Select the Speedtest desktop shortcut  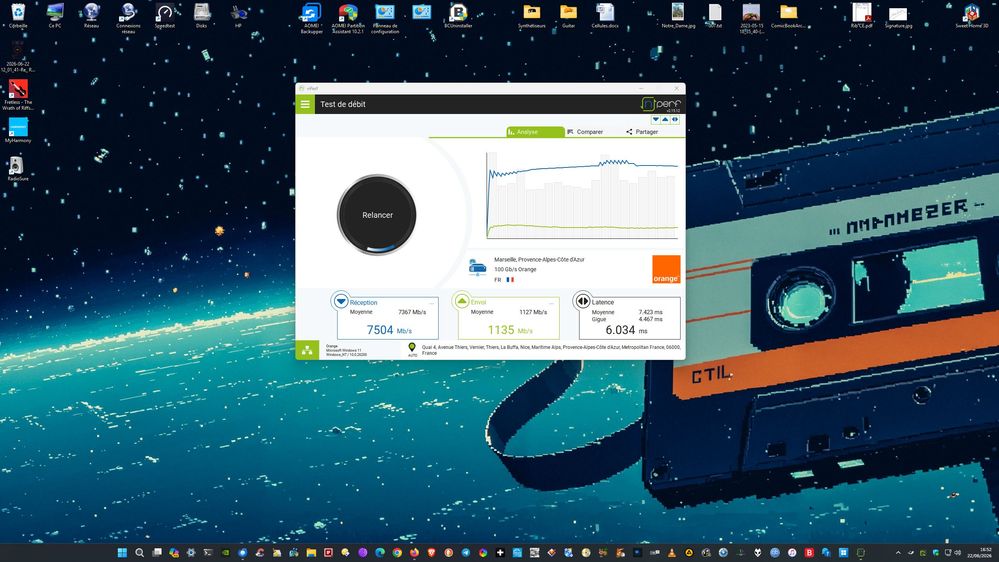click(164, 16)
